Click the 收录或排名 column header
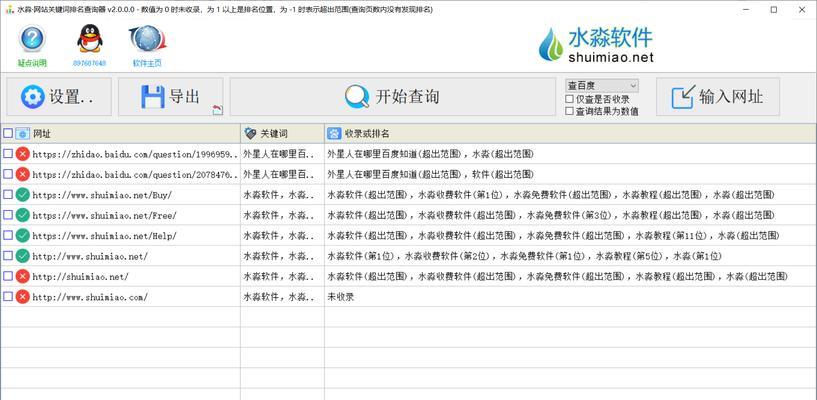 570,134
